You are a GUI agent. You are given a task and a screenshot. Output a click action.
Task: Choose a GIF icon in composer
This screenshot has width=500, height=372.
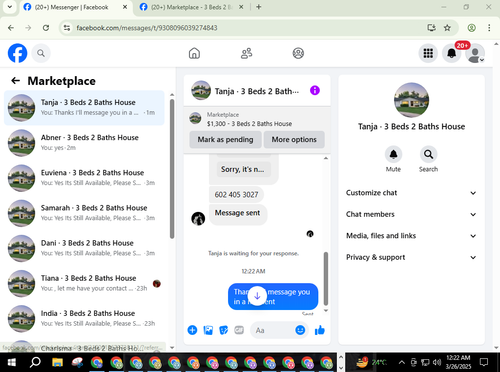coord(239,330)
